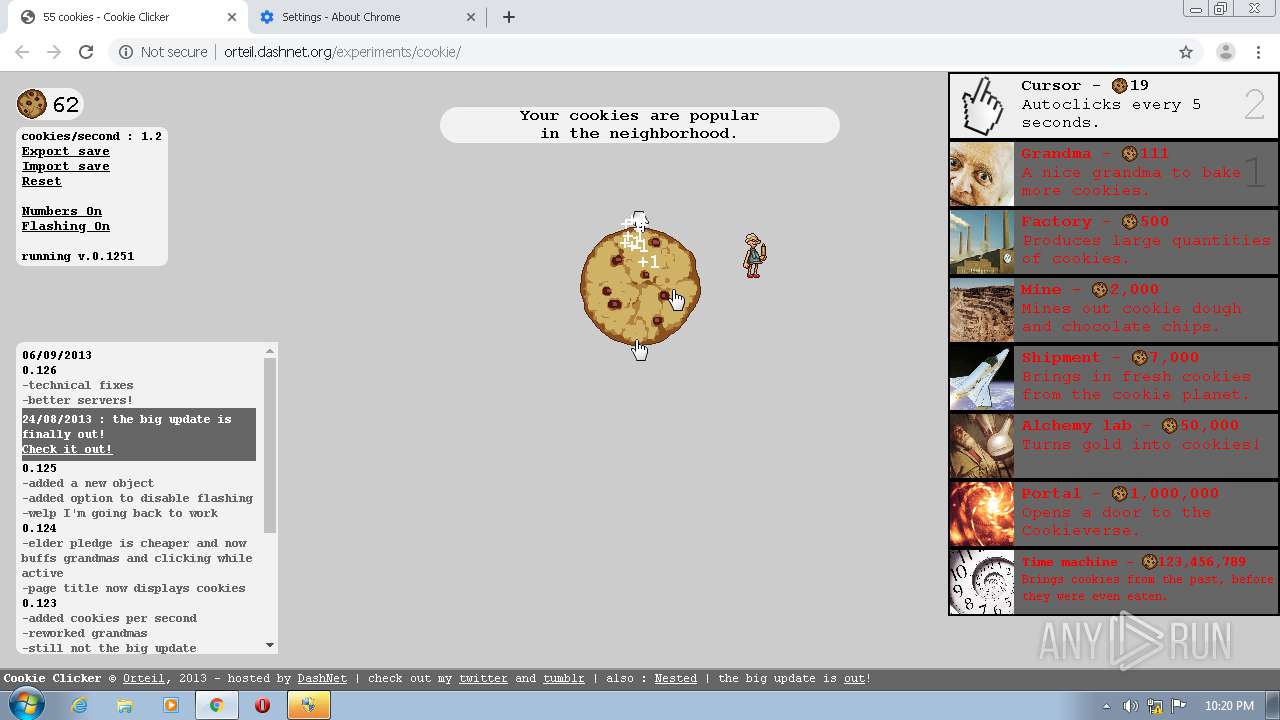Show hidden system tray icons

click(1106, 706)
